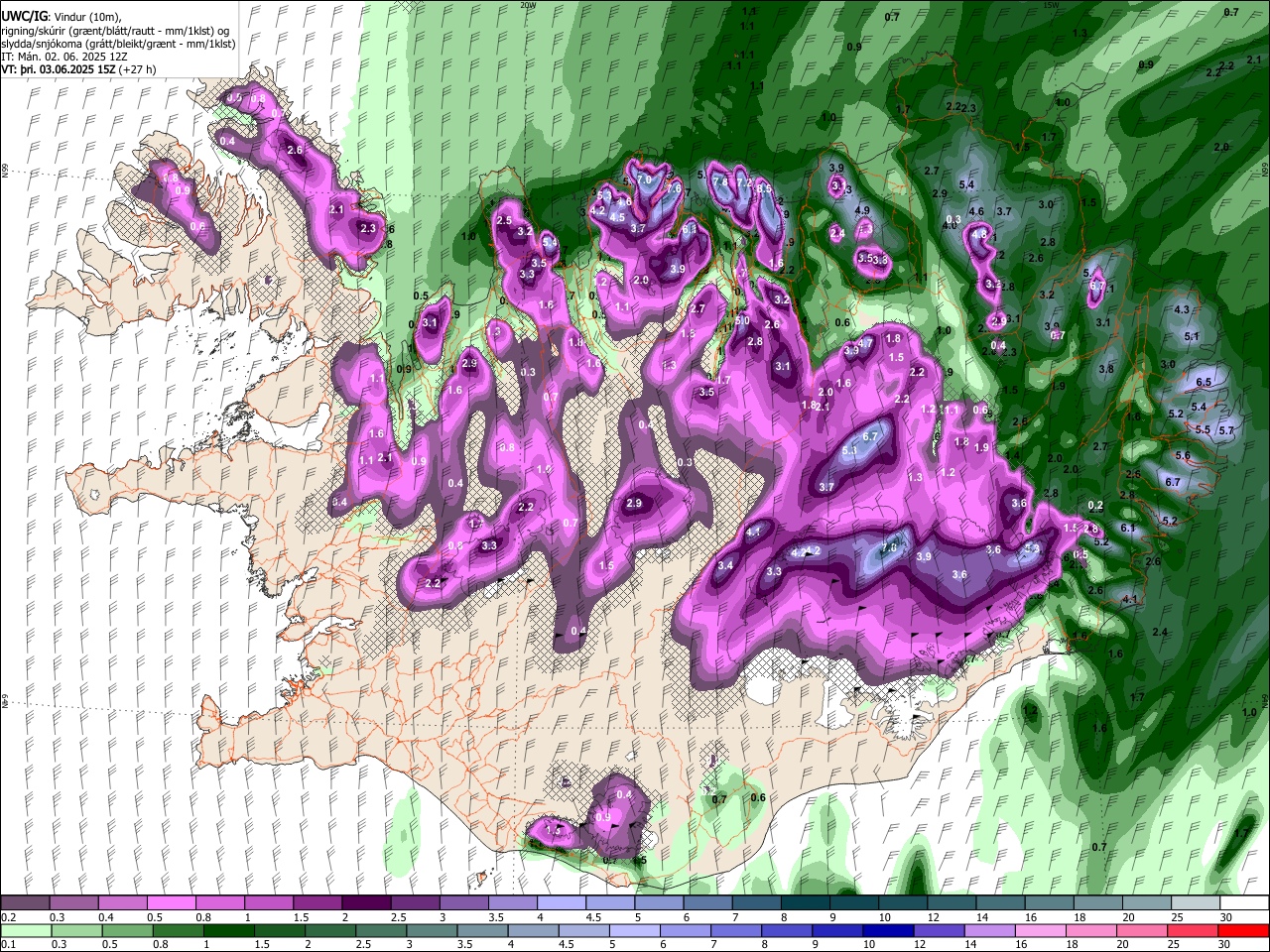
Task: Select the light green 0.3 rain legend swatch
Action: click(x=76, y=931)
